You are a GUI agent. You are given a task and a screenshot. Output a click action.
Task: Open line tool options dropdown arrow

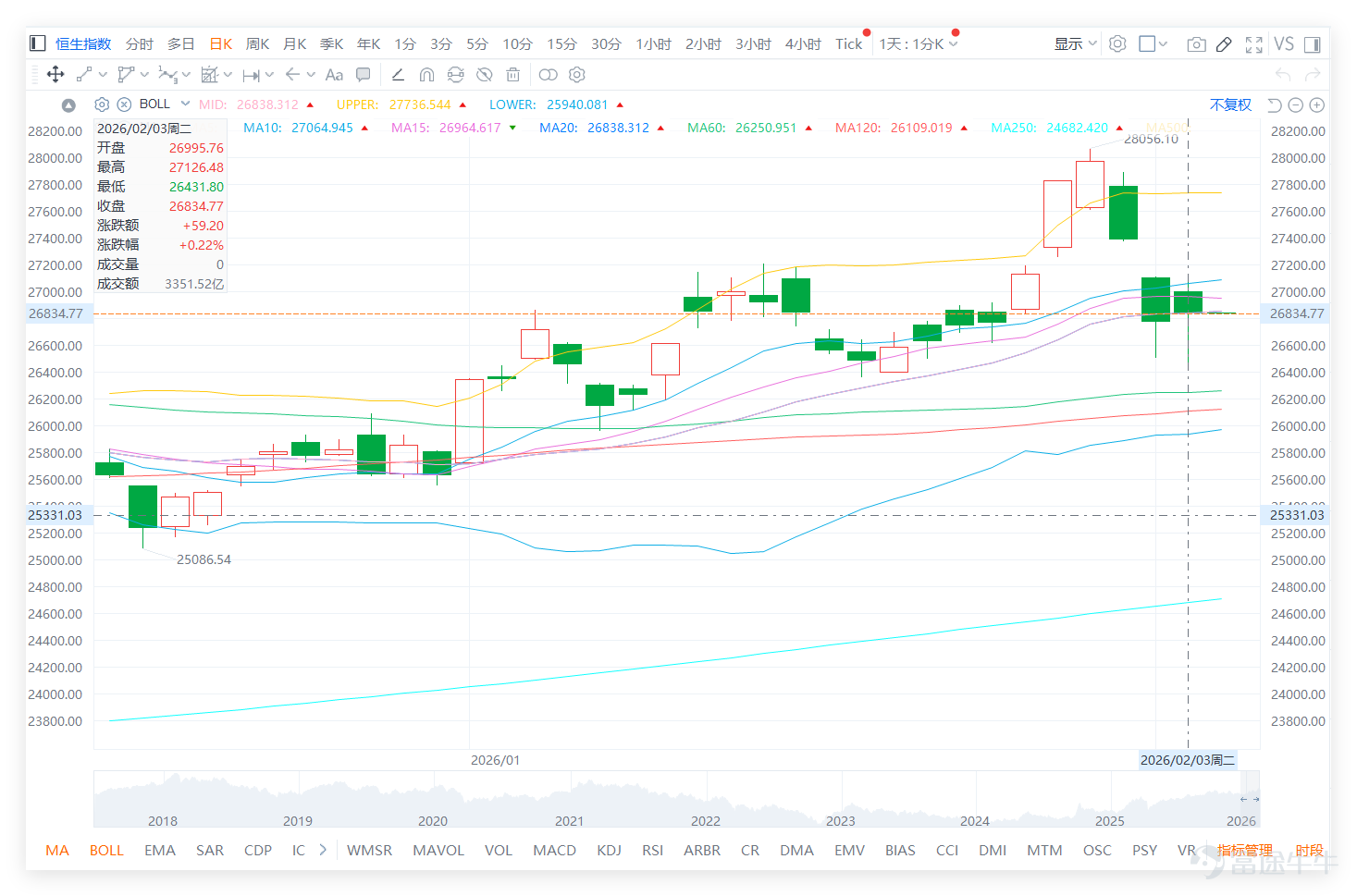point(103,75)
